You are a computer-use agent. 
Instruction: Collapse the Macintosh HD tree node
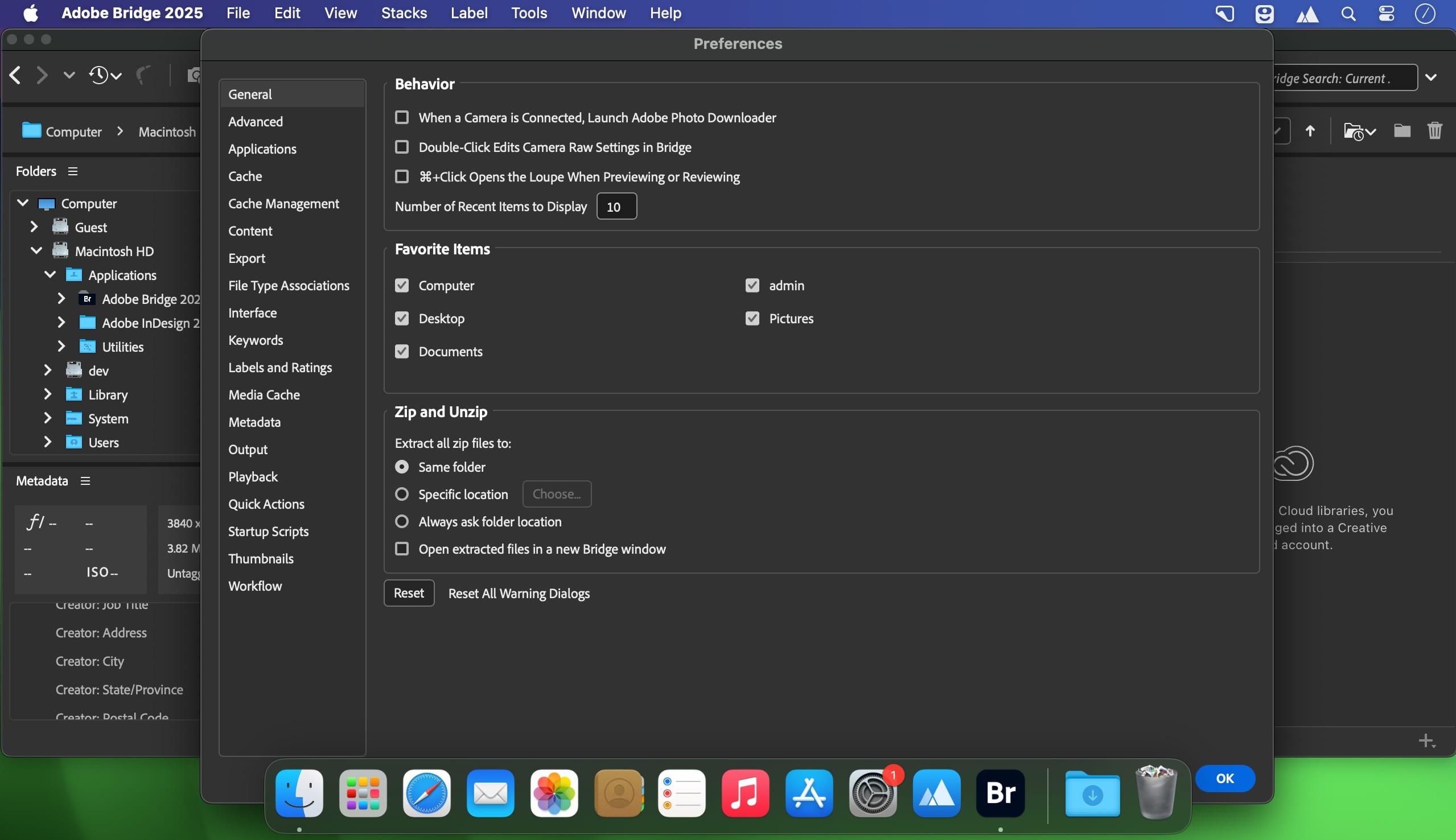[36, 250]
